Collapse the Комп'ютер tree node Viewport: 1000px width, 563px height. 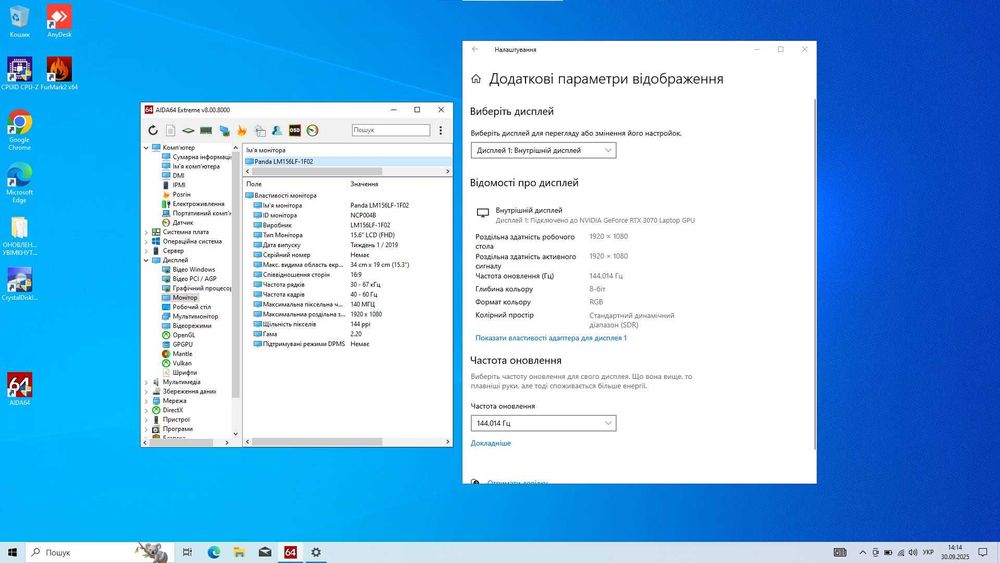146,147
